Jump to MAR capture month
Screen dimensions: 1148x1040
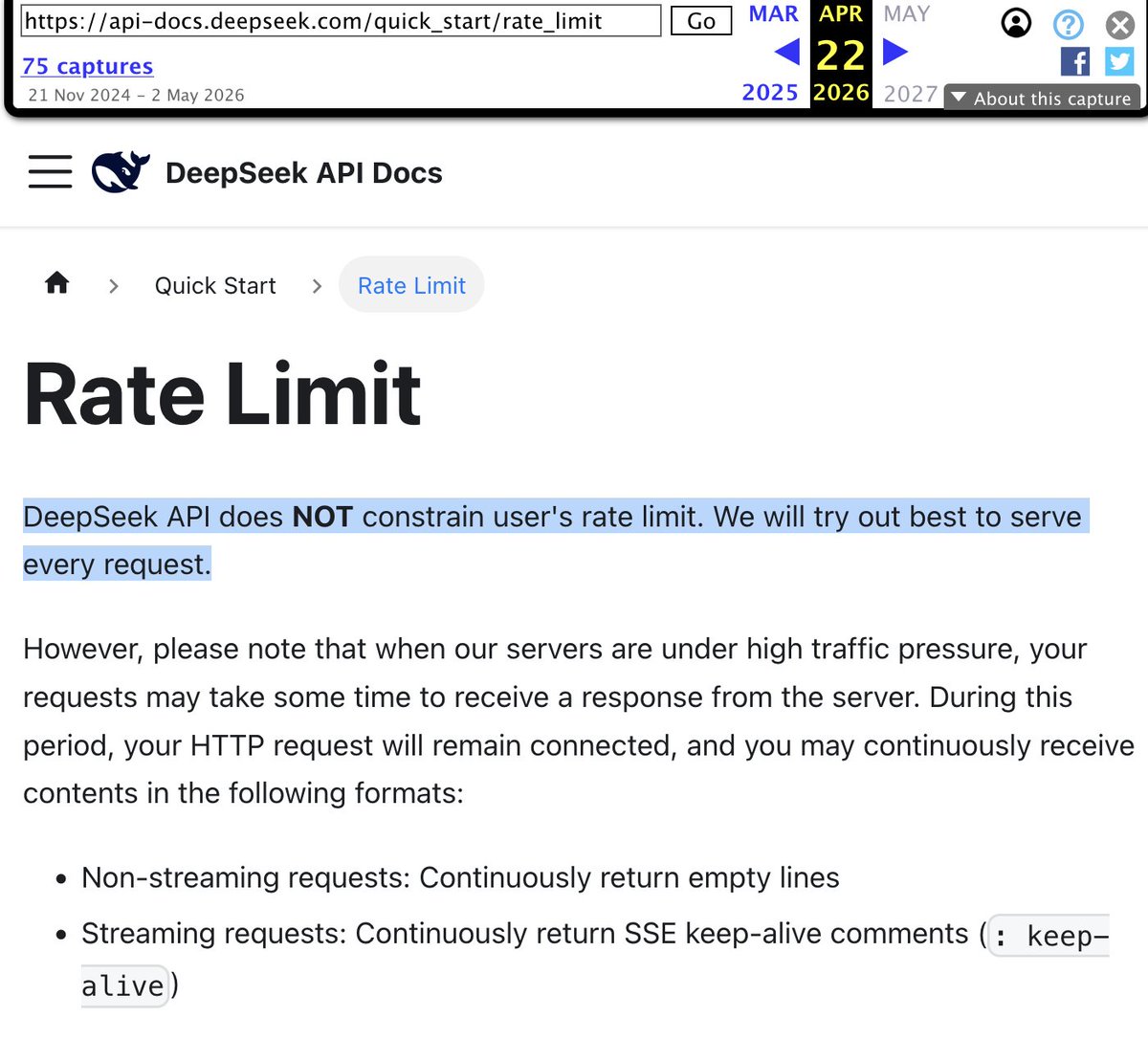click(x=773, y=14)
